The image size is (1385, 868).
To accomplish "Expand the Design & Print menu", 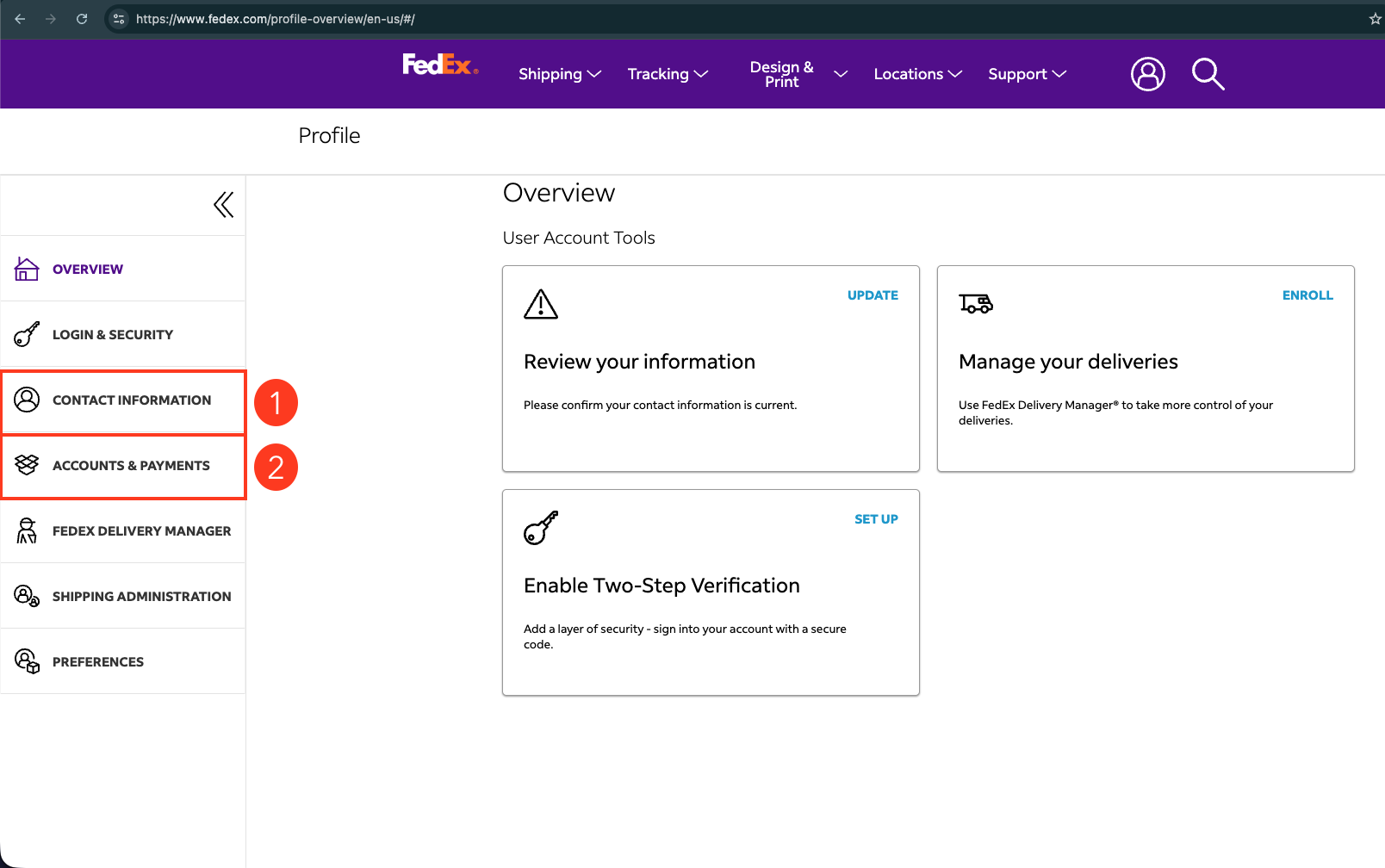I will tap(798, 74).
